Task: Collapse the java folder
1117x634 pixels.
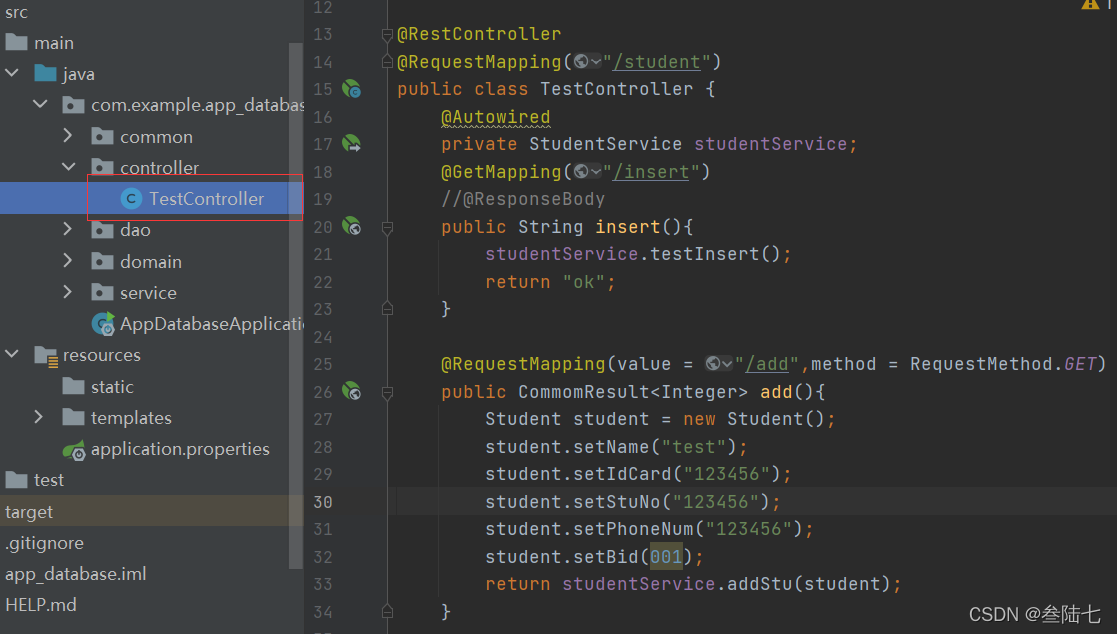Action: pyautogui.click(x=12, y=73)
